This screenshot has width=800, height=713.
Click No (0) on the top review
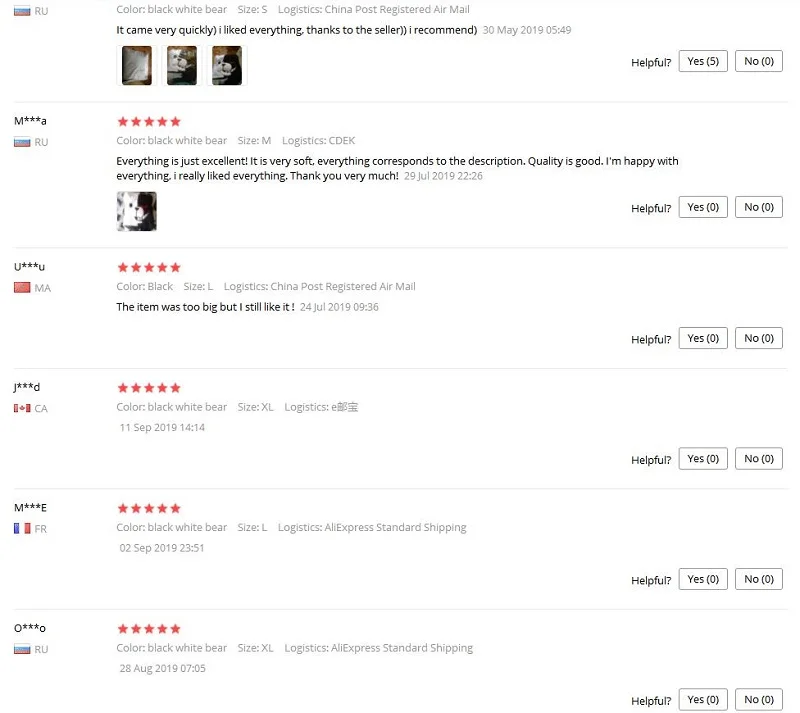click(x=758, y=61)
